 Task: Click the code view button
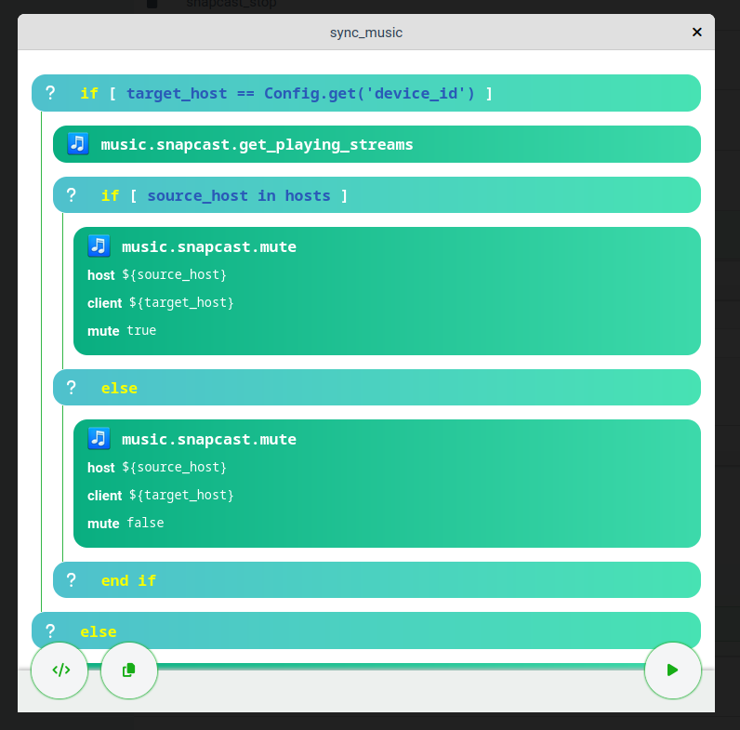(x=60, y=670)
